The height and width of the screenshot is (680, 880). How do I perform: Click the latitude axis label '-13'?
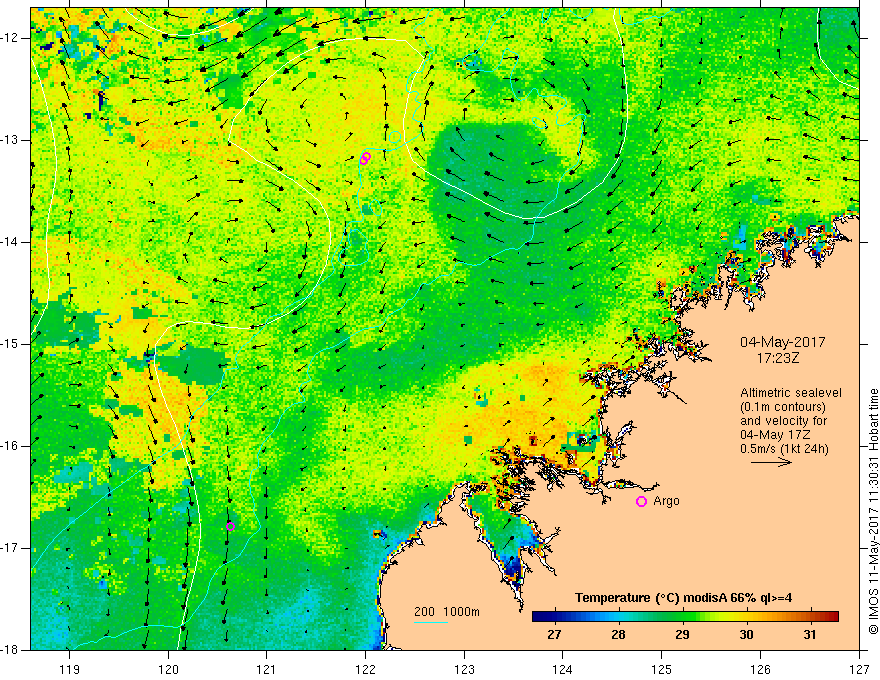coord(10,140)
